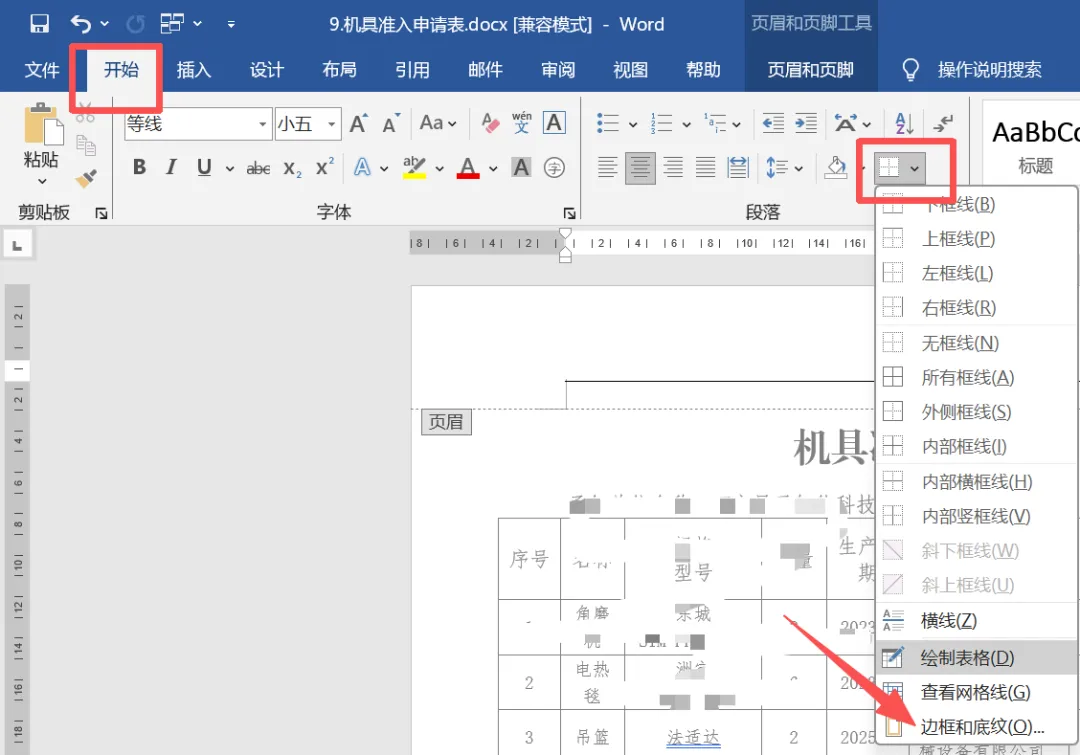The height and width of the screenshot is (755, 1080).
Task: Switch to the 开始 tab
Action: tap(121, 70)
